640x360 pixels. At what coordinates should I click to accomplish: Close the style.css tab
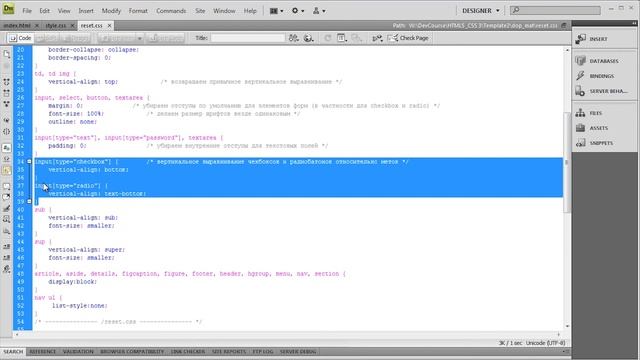point(73,25)
